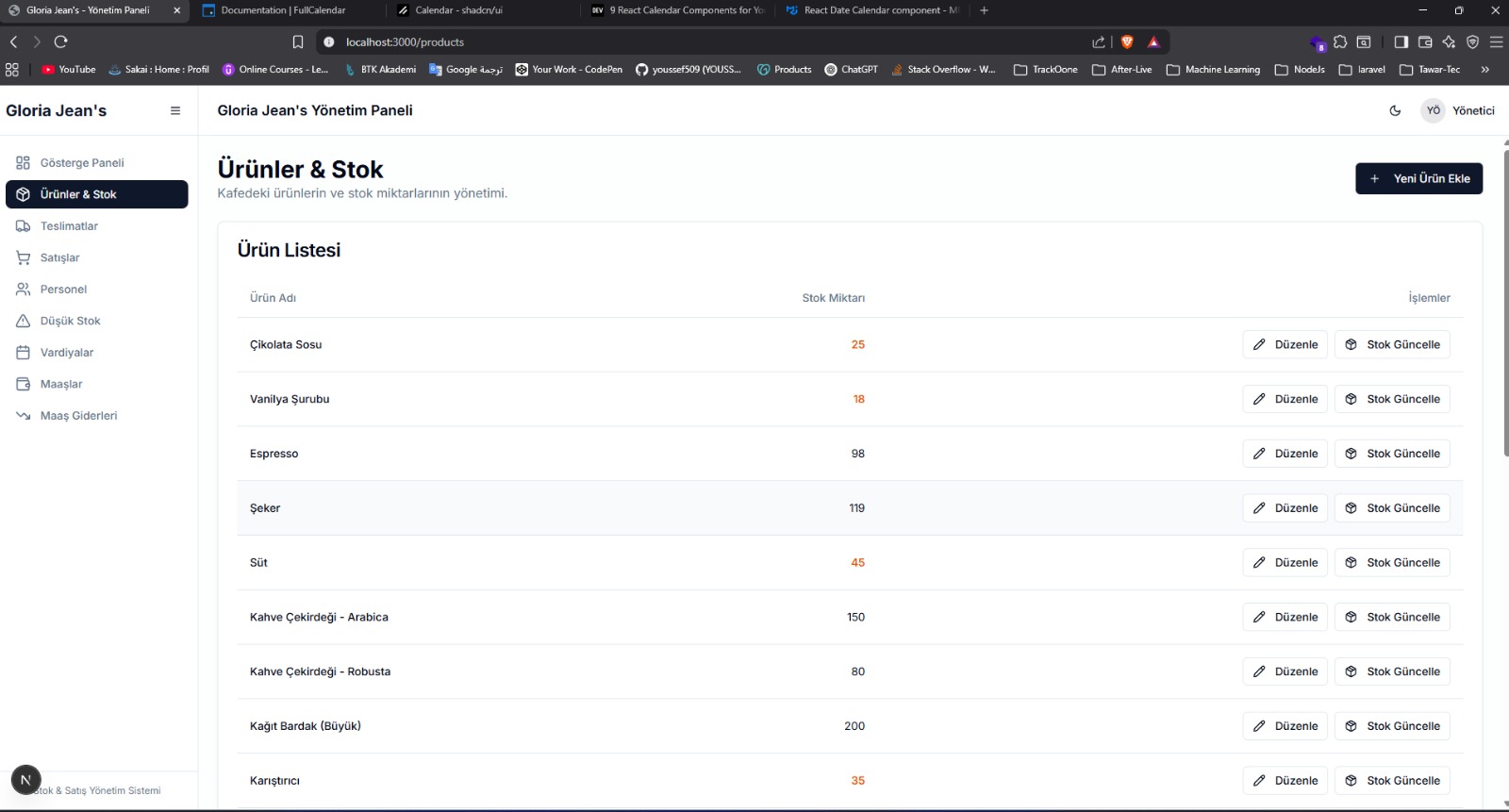Screen dimensions: 1509x812
Task: Open Brave Shields lion icon
Action: (1127, 41)
